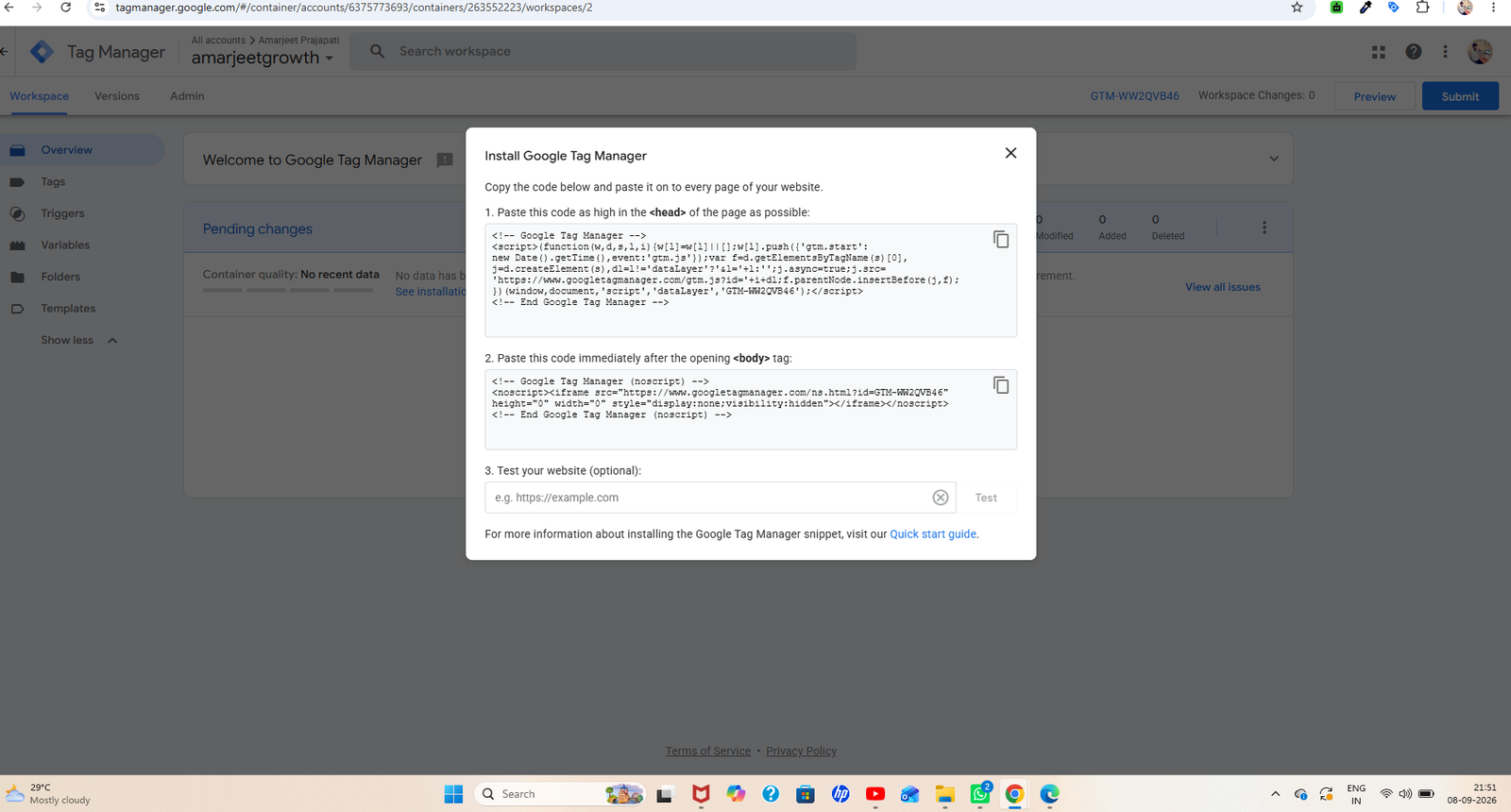Open the Google apps grid
The image size is (1511, 812).
click(1379, 52)
